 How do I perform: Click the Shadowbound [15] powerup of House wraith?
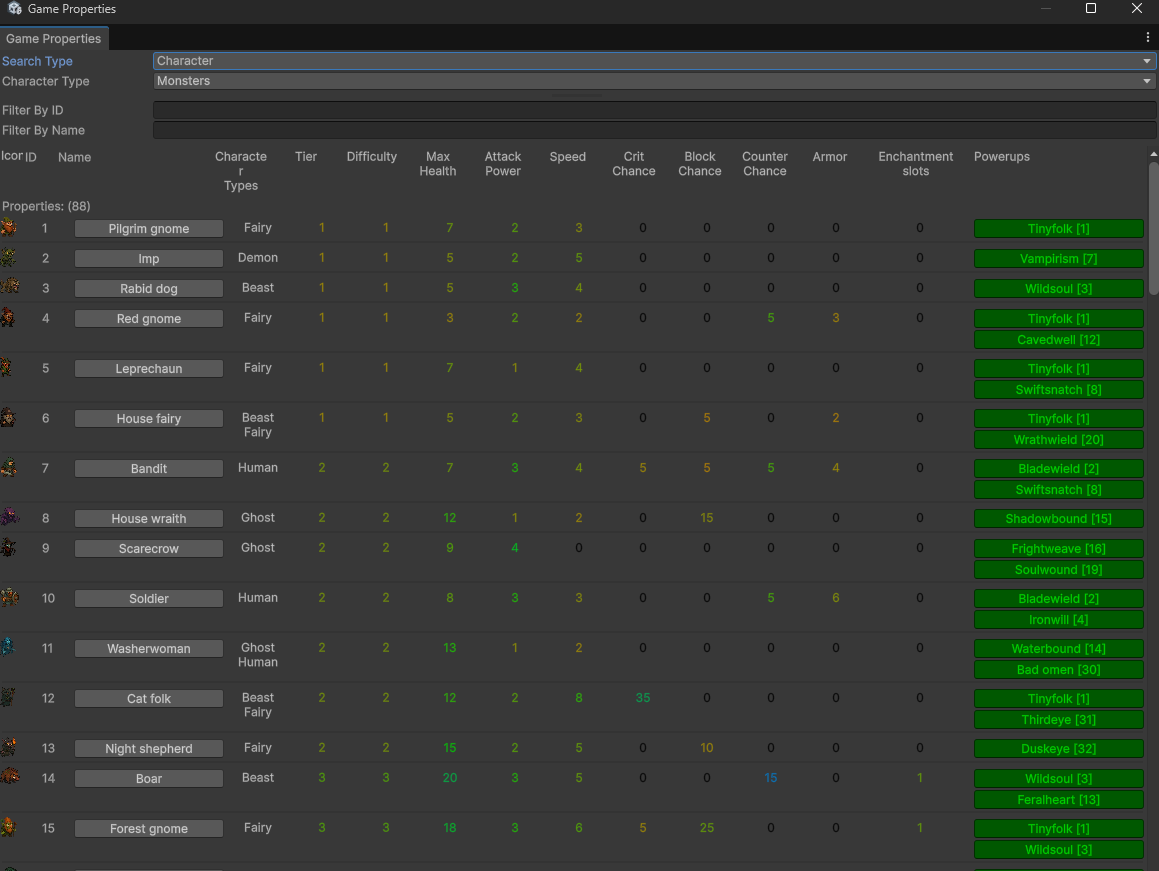(1058, 519)
